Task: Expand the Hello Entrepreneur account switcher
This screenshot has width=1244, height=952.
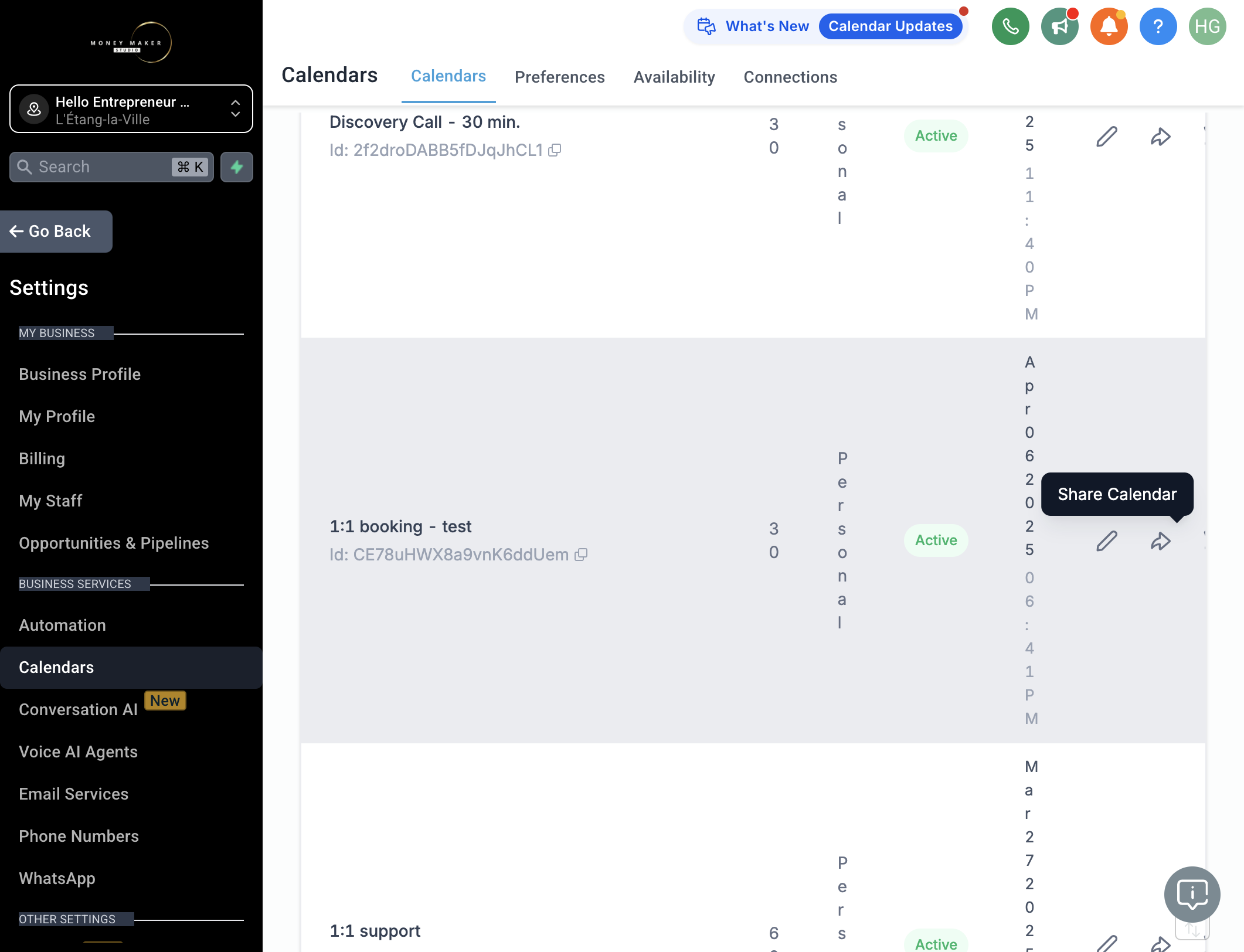Action: coord(131,109)
